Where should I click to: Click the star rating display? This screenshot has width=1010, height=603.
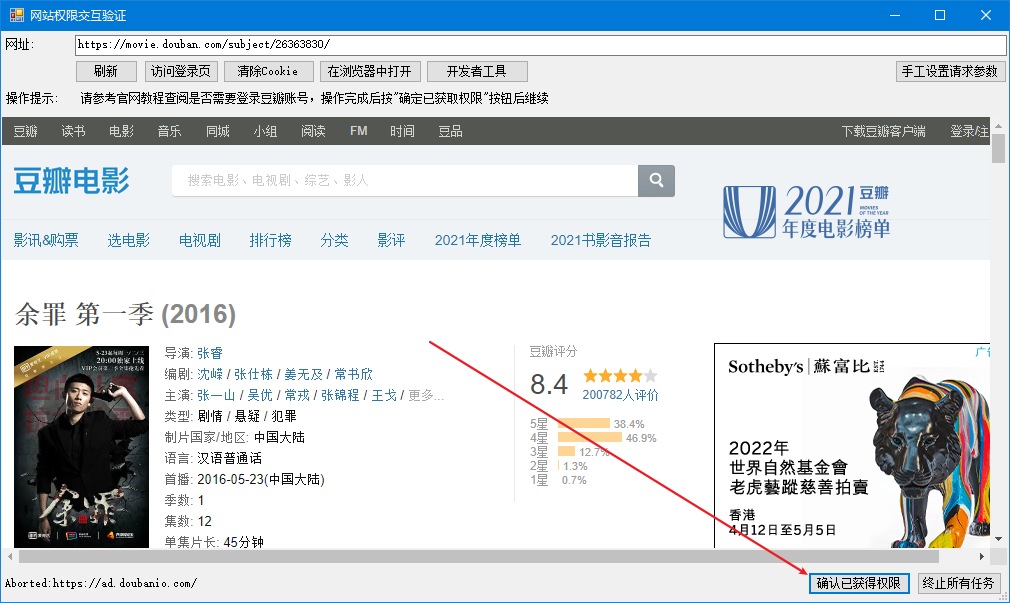point(620,376)
